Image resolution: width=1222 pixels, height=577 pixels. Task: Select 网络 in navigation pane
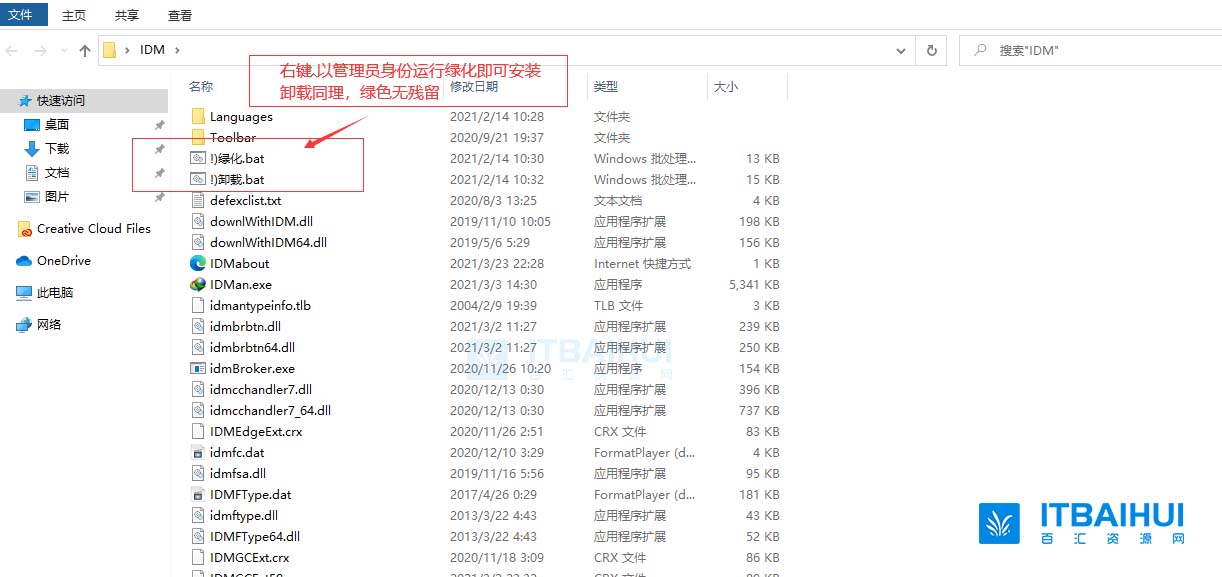click(x=49, y=325)
